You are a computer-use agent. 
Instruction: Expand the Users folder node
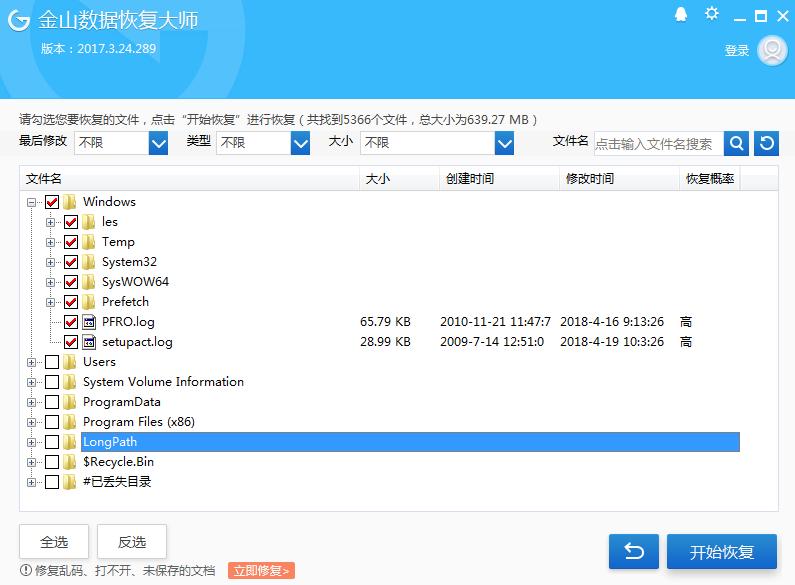31,362
